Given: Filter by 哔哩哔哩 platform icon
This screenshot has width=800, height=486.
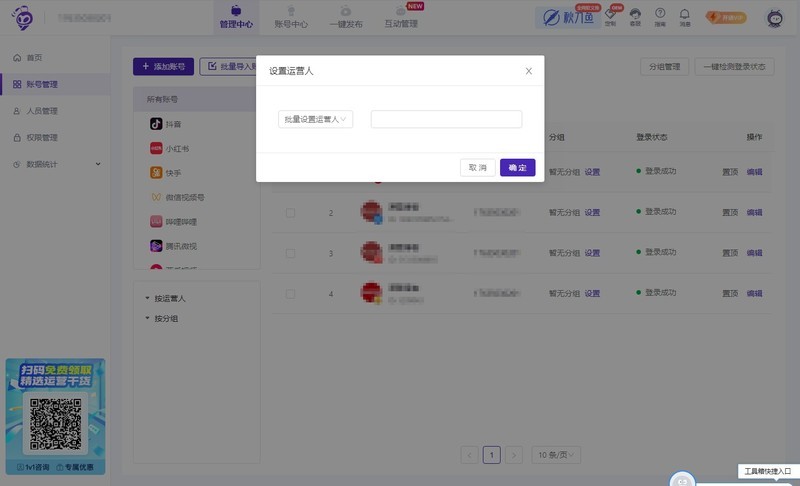Looking at the screenshot, I should (156, 221).
